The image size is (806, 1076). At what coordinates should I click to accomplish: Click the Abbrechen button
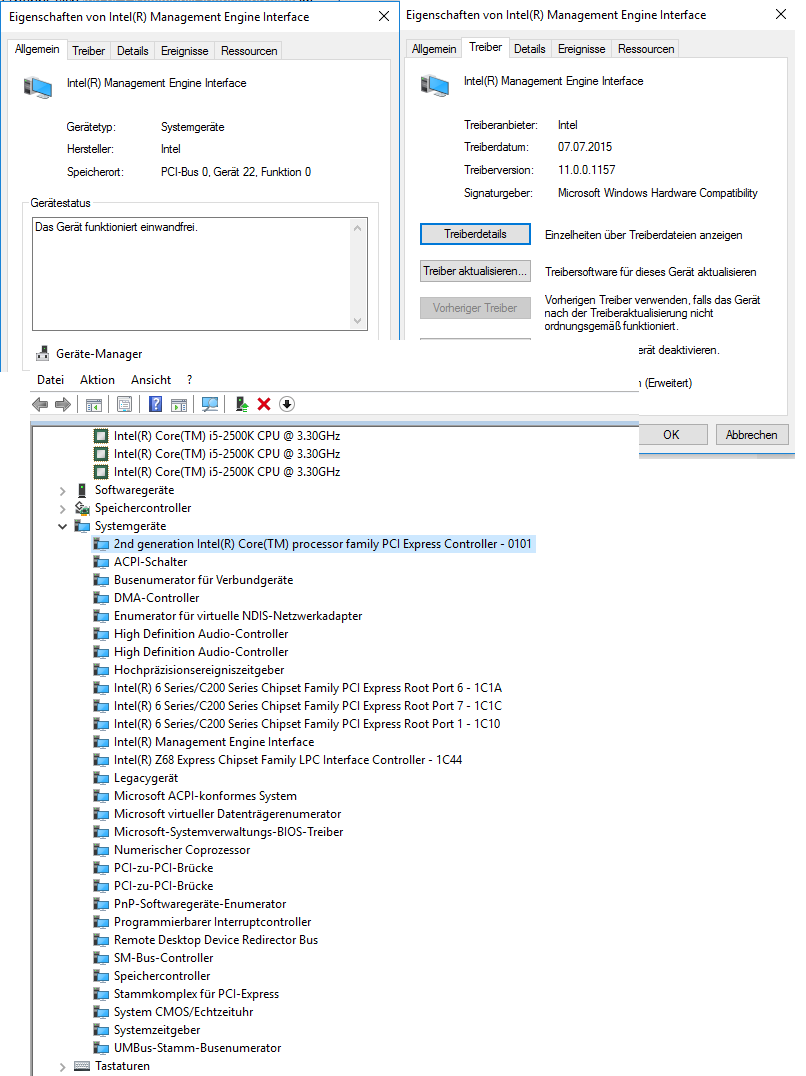coord(752,434)
